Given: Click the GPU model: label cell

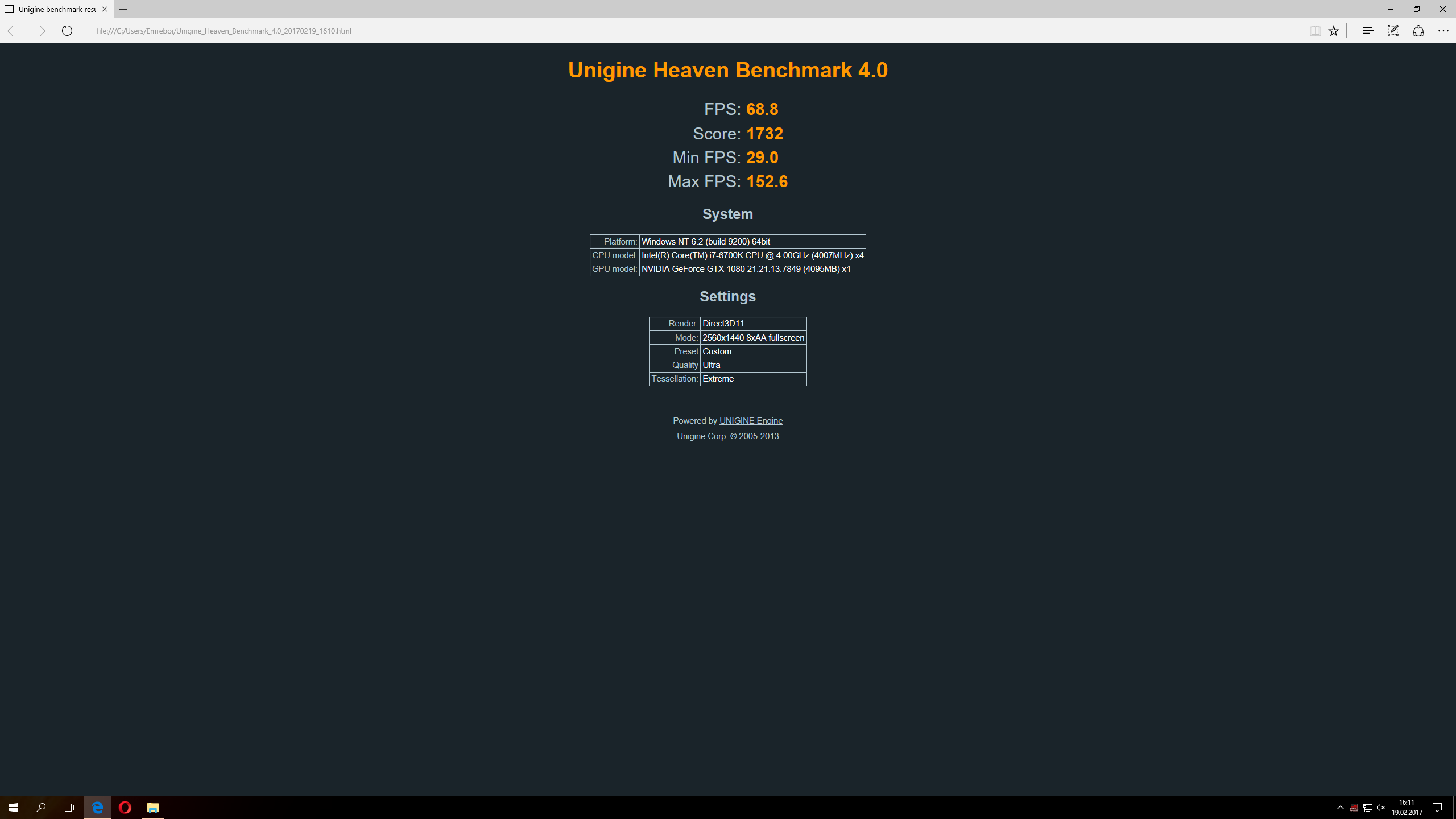Looking at the screenshot, I should pos(615,269).
